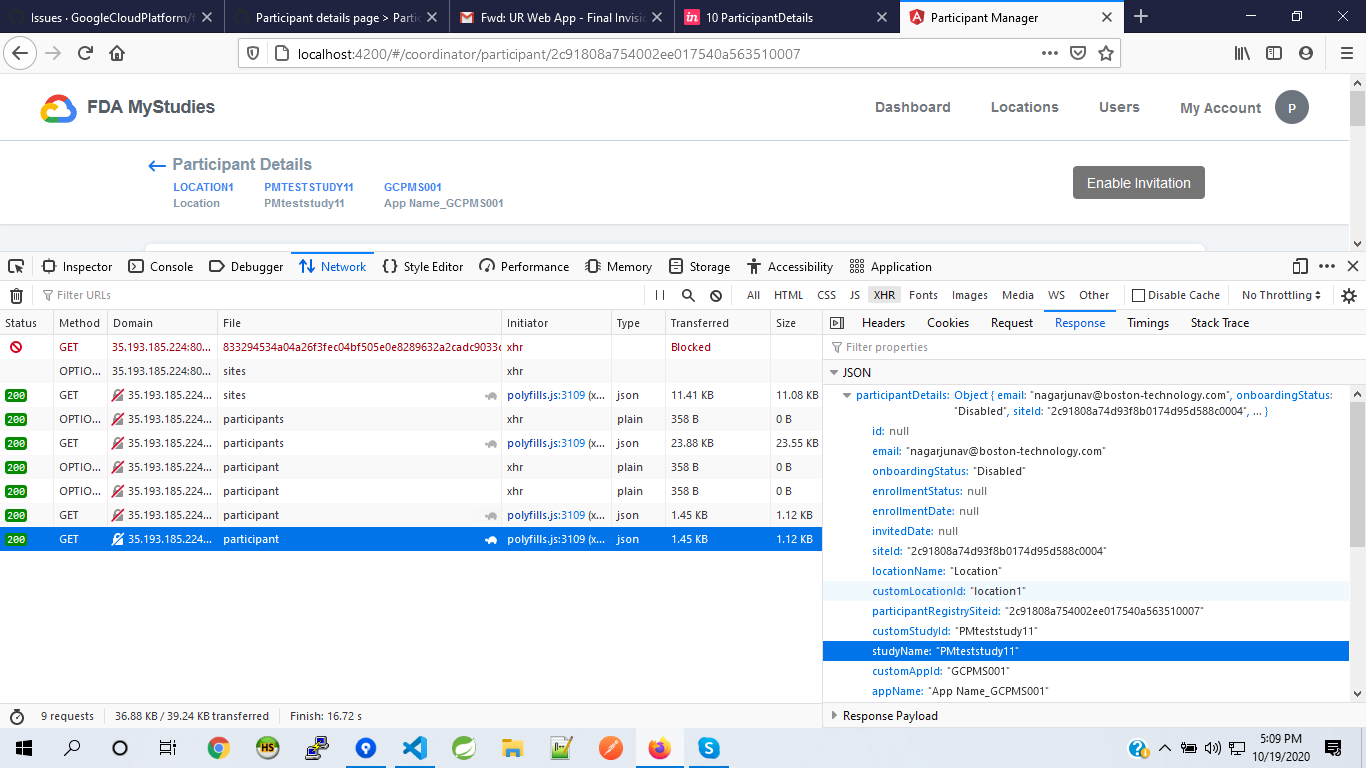This screenshot has height=768, width=1366.
Task: Toggle the JS request filter
Action: coord(854,295)
